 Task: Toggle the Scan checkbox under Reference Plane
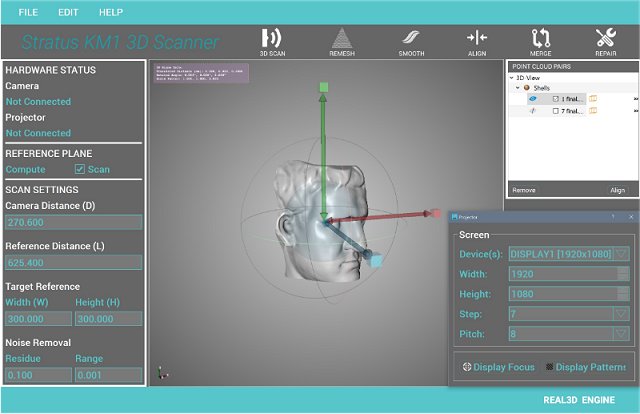click(x=80, y=169)
